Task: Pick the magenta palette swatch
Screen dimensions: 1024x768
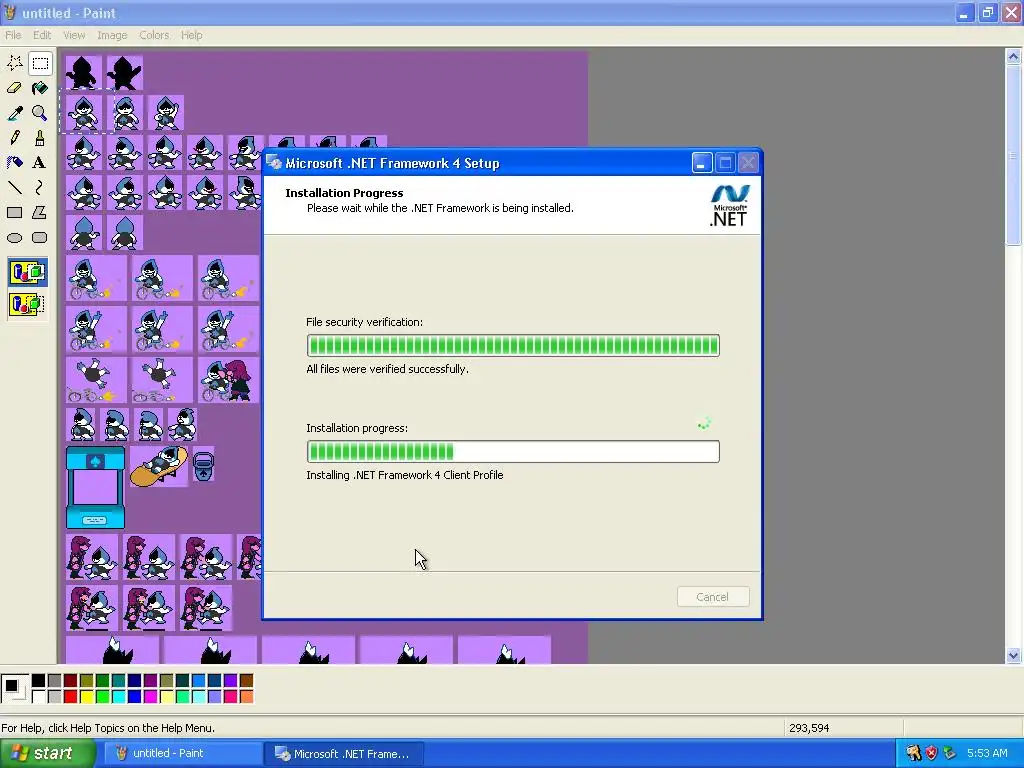Action: tap(150, 697)
